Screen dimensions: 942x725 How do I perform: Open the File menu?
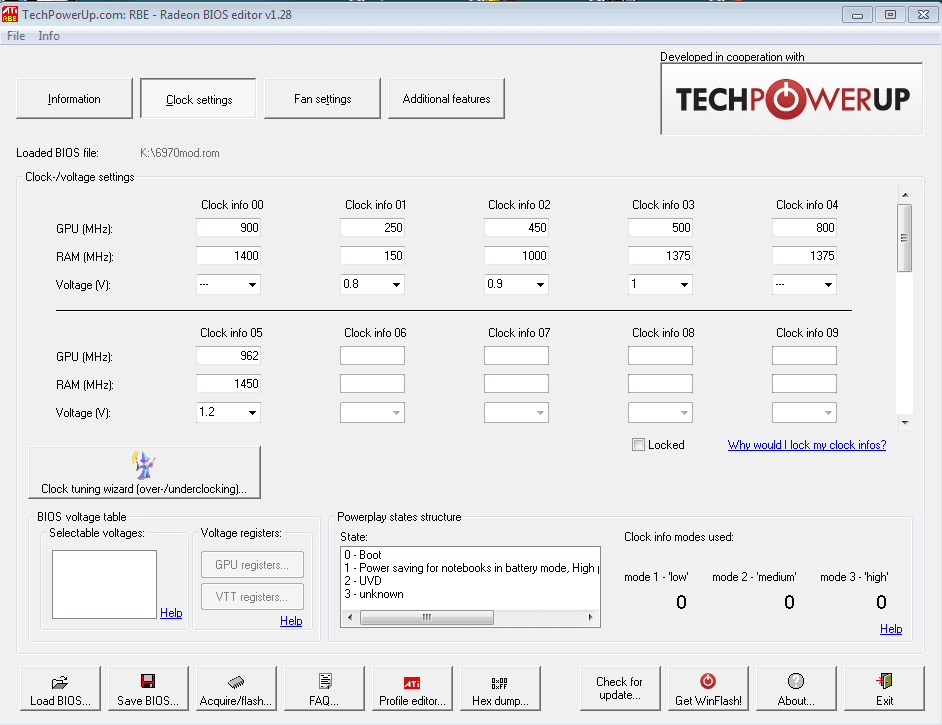[16, 36]
